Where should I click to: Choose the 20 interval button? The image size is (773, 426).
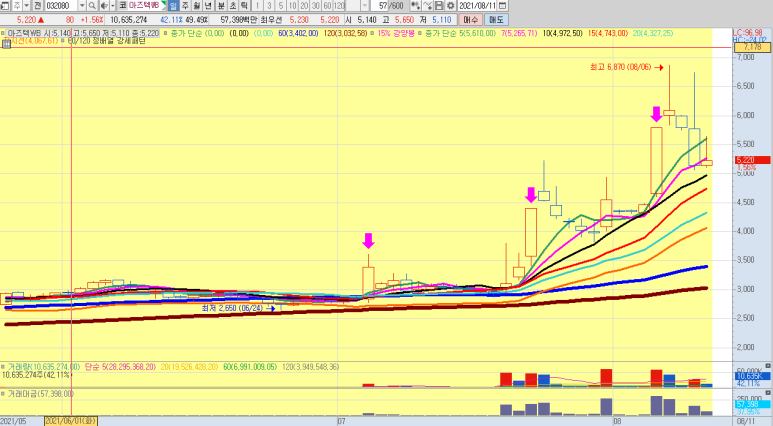(x=304, y=6)
